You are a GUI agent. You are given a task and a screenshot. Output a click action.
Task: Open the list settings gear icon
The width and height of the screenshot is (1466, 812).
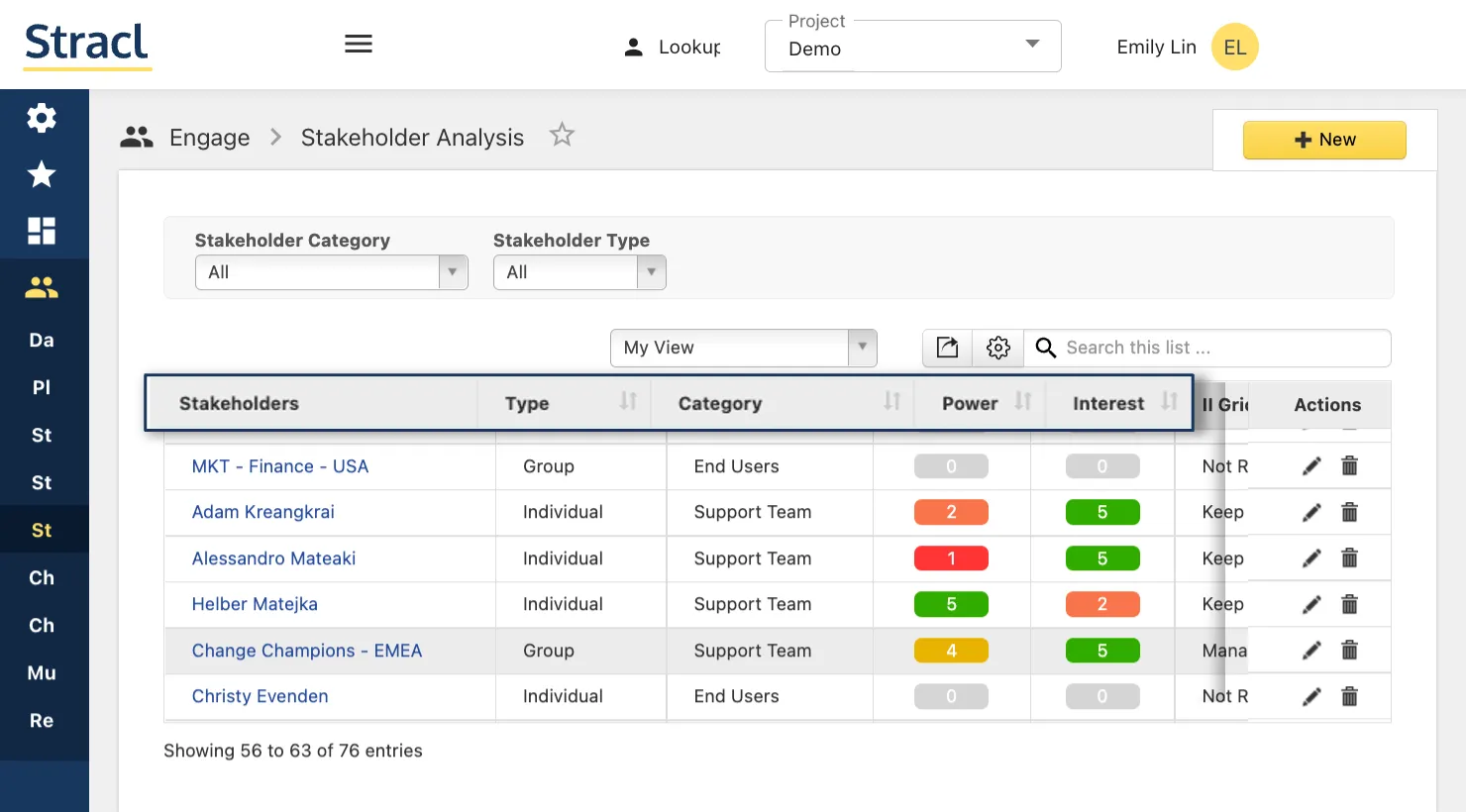point(997,348)
